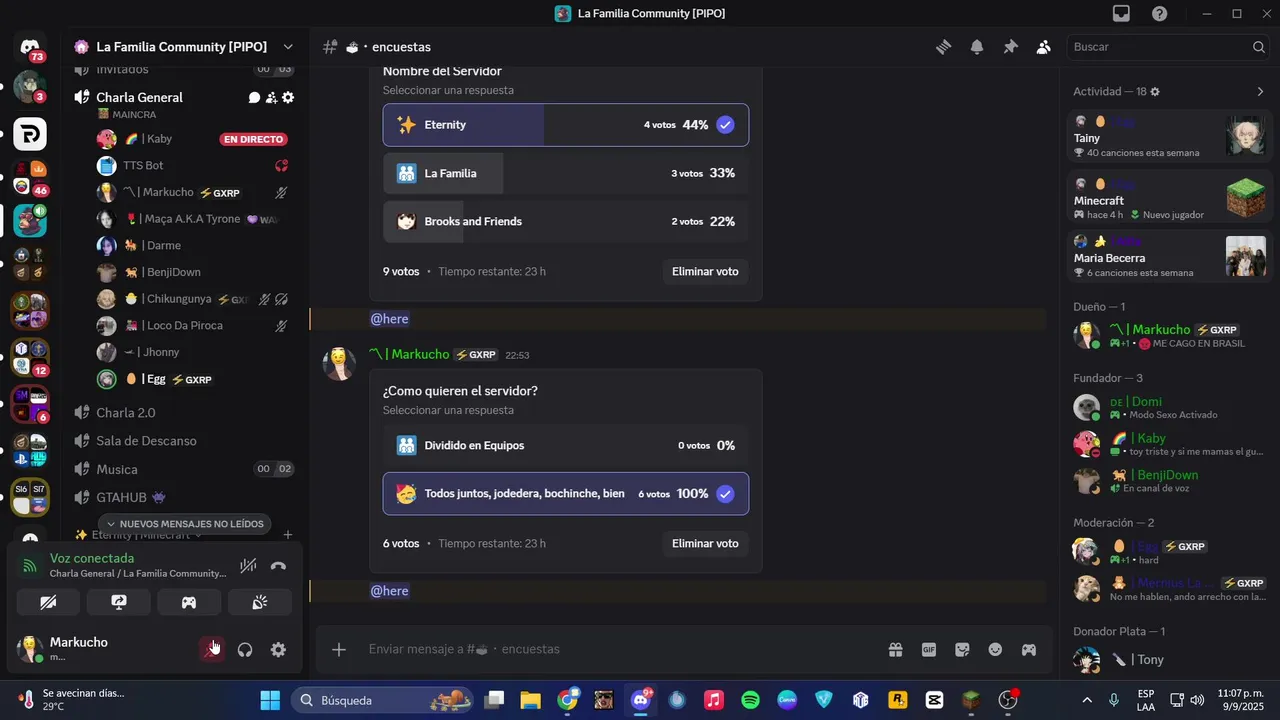Open help icon in title bar
Screen dimensions: 1280x720
(1159, 13)
